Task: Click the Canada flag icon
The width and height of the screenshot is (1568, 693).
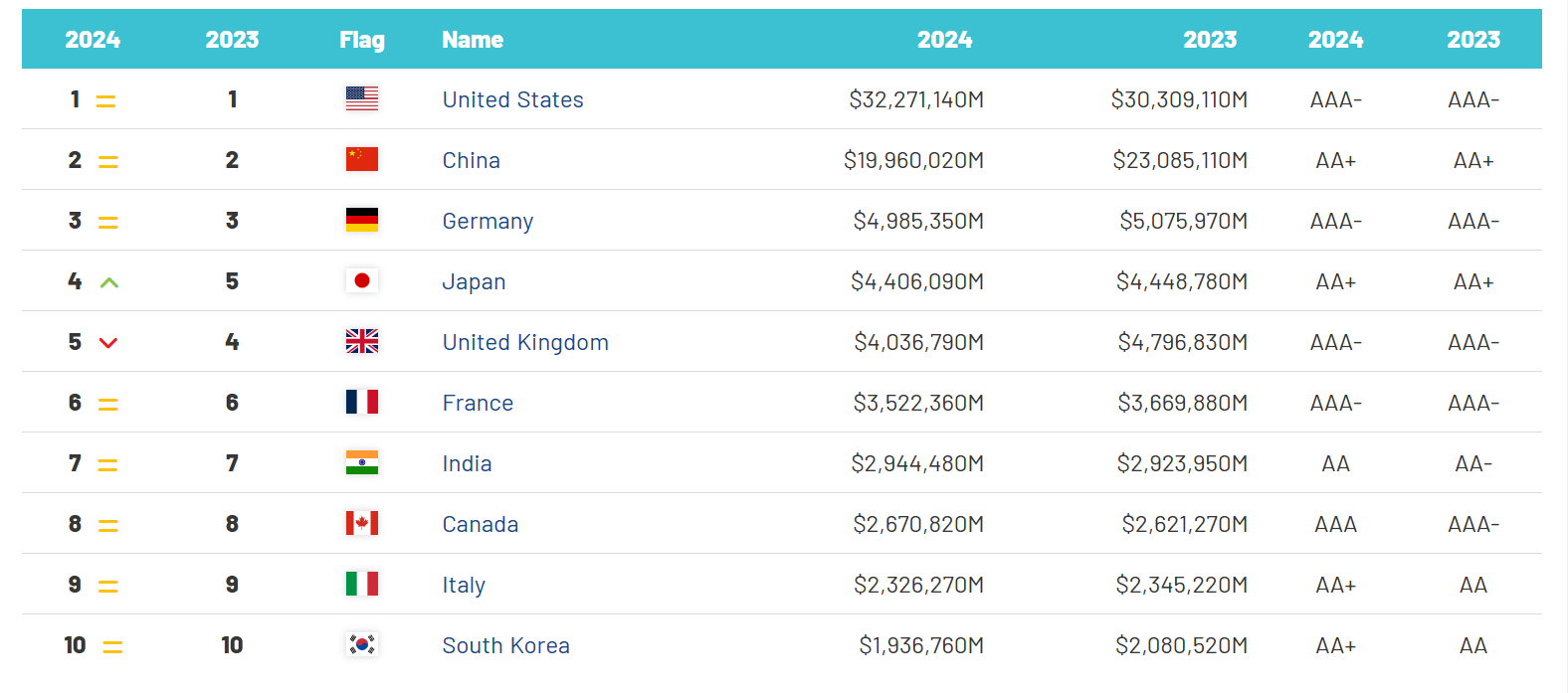Action: [x=362, y=523]
